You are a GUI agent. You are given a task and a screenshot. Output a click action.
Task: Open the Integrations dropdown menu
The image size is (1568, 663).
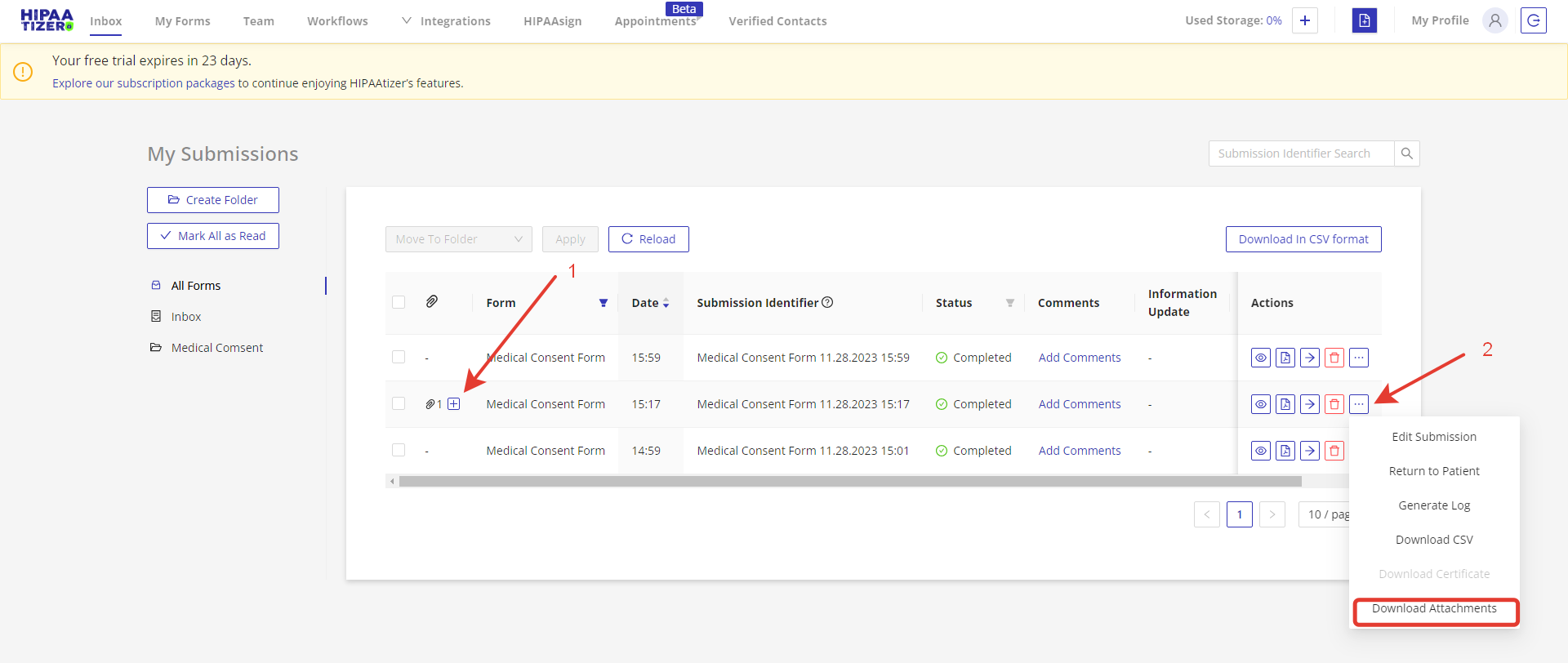[x=447, y=21]
